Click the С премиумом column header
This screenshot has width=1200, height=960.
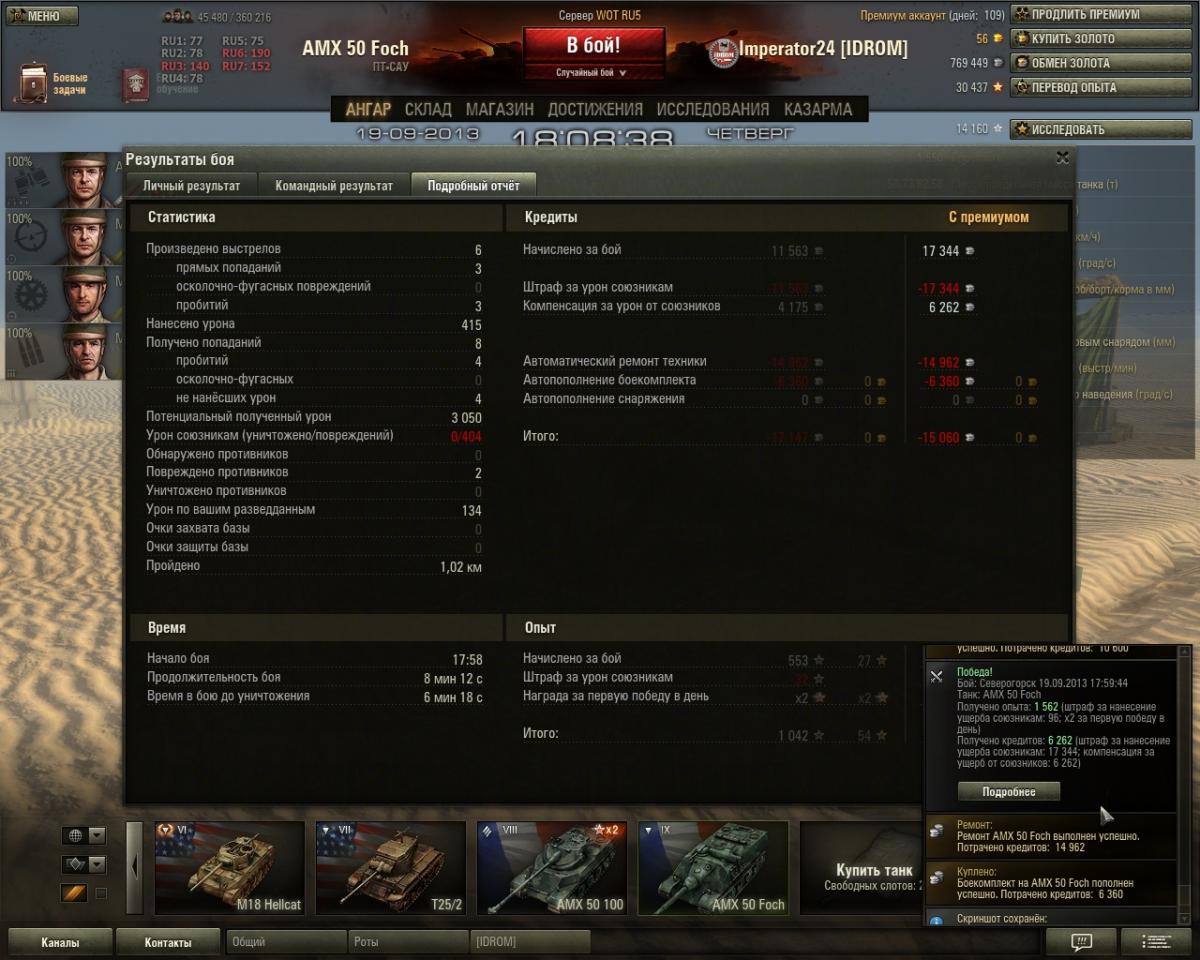tap(988, 217)
